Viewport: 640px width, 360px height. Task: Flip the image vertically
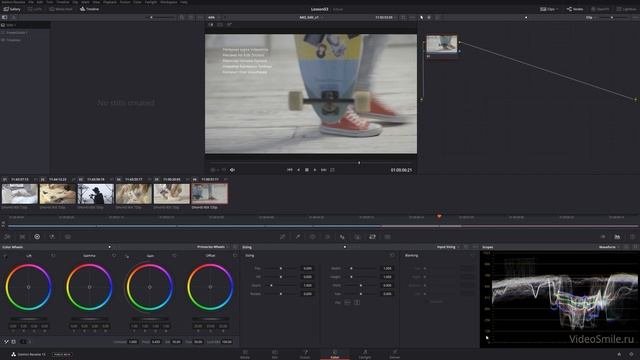tap(357, 302)
